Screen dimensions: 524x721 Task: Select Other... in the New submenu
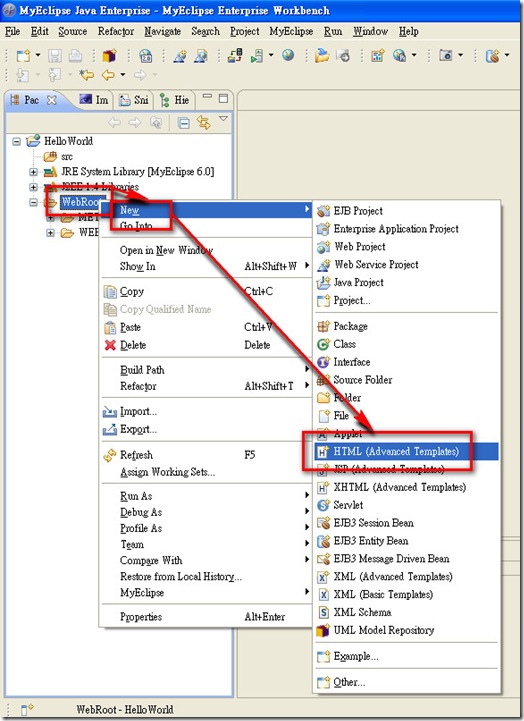[x=406, y=682]
